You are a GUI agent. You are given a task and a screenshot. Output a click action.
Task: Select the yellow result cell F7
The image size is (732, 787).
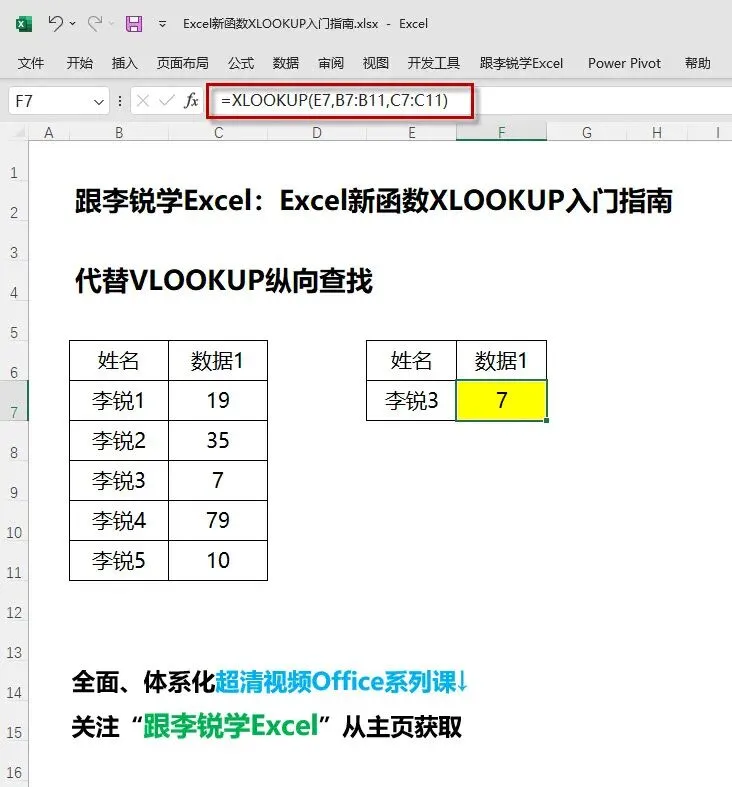point(502,401)
